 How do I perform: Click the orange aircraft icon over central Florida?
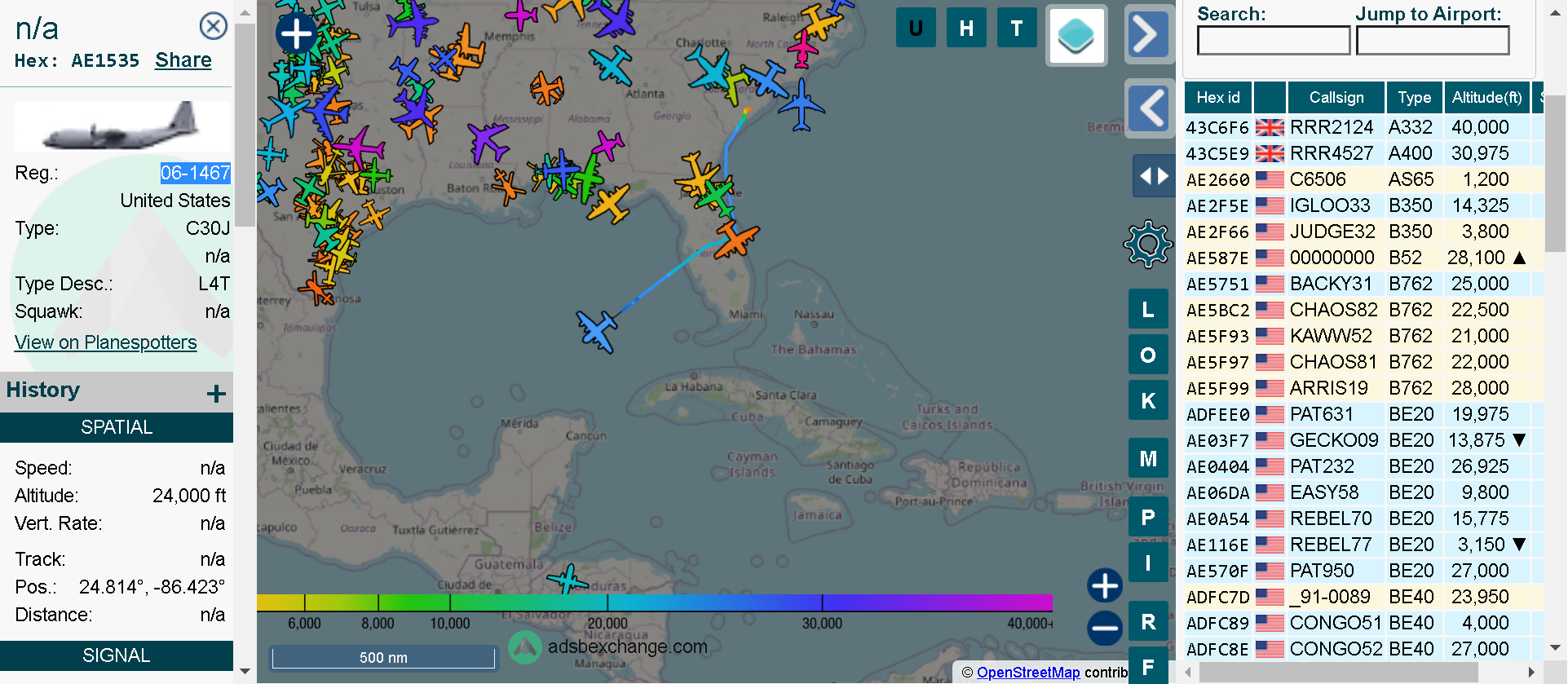click(736, 240)
